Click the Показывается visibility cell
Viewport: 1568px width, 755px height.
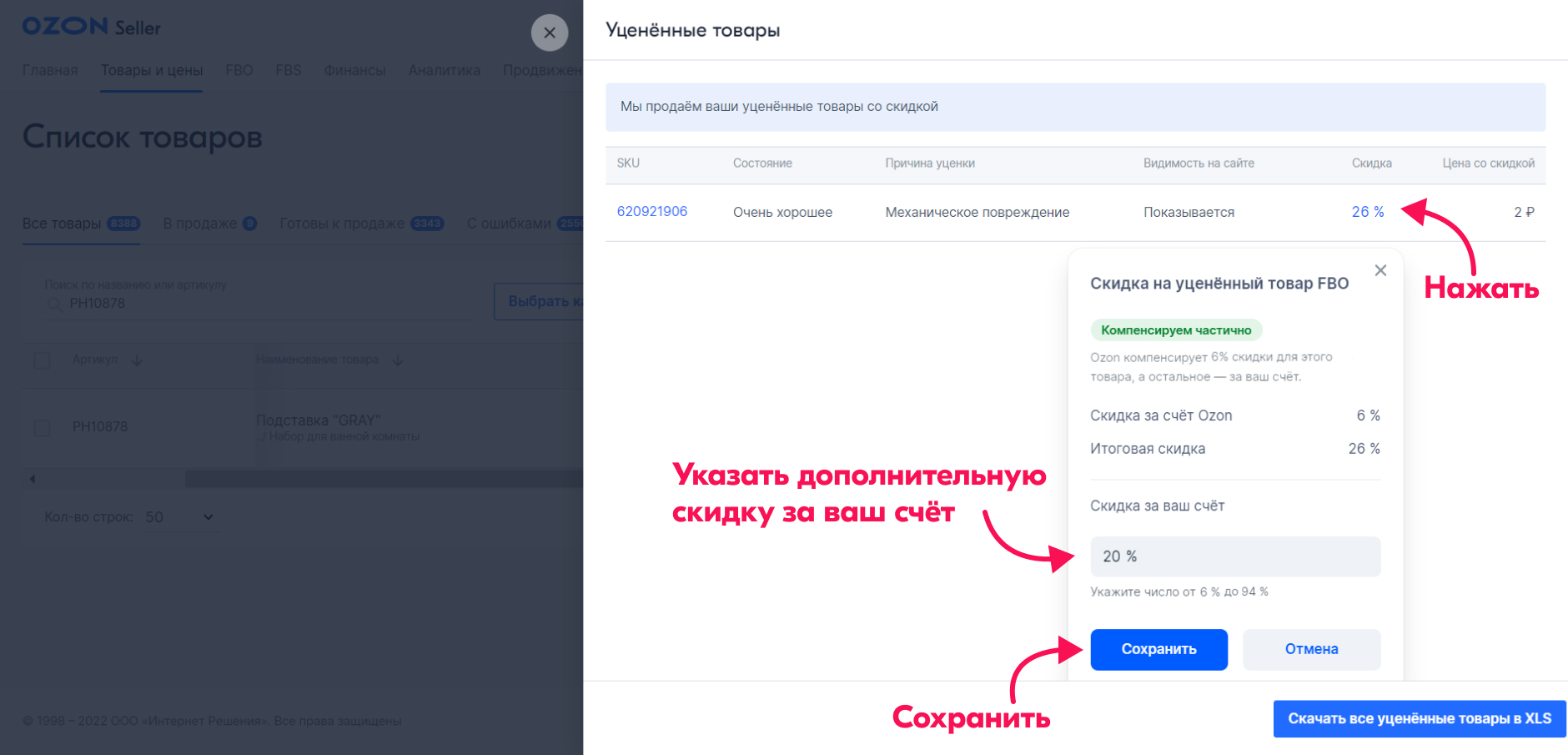click(x=1189, y=212)
